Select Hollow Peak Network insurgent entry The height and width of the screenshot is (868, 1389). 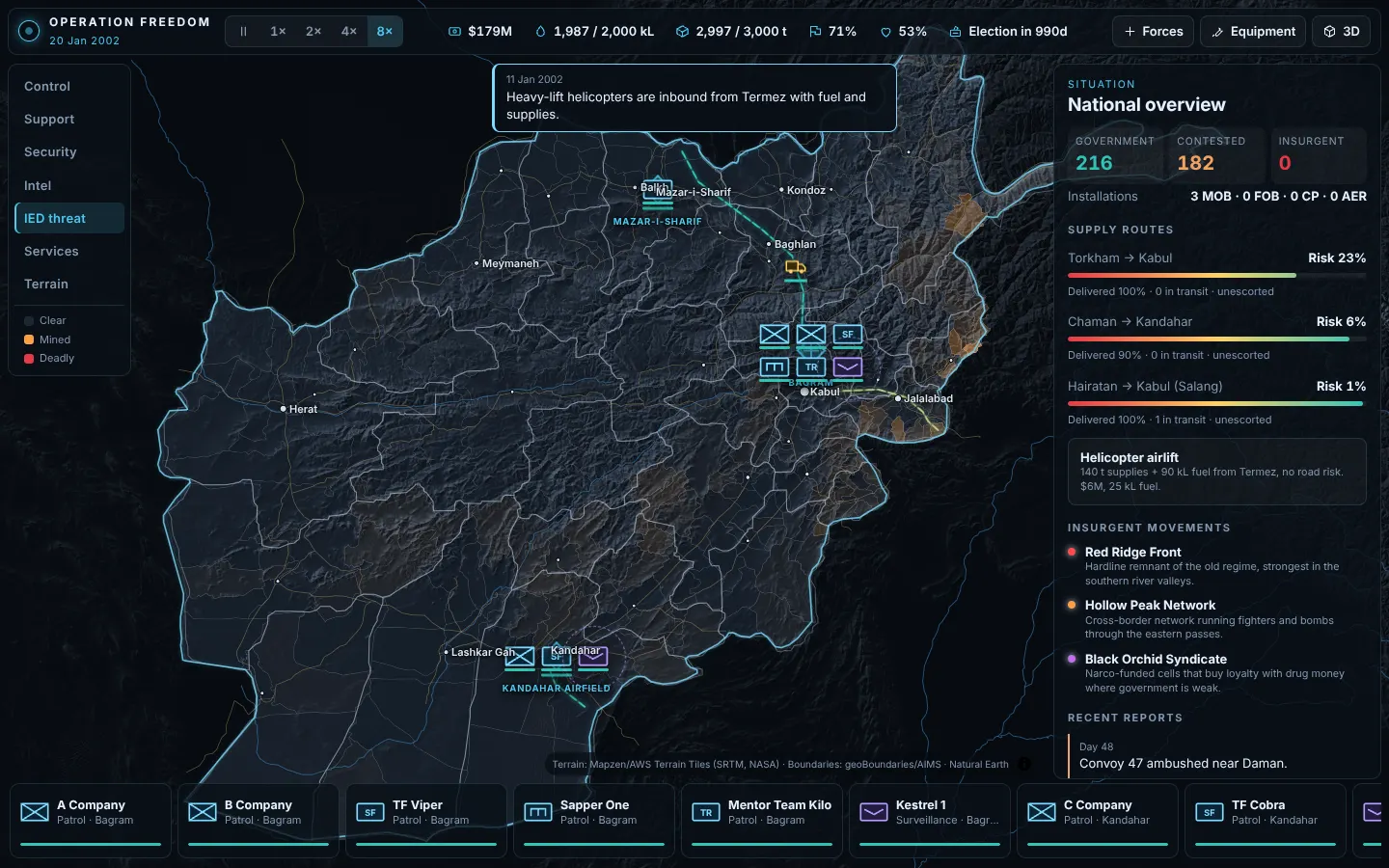pyautogui.click(x=1216, y=619)
